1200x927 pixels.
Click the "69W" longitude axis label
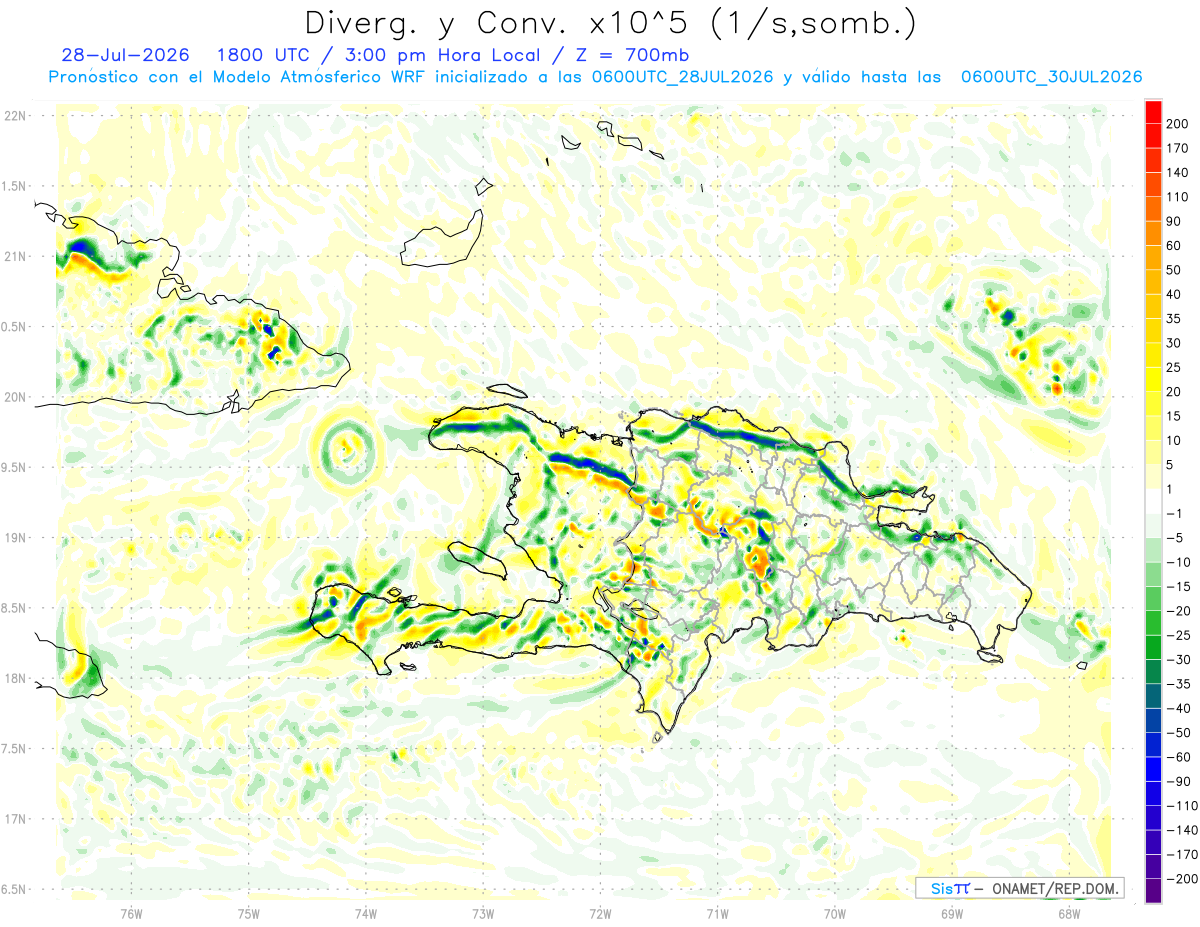point(952,914)
